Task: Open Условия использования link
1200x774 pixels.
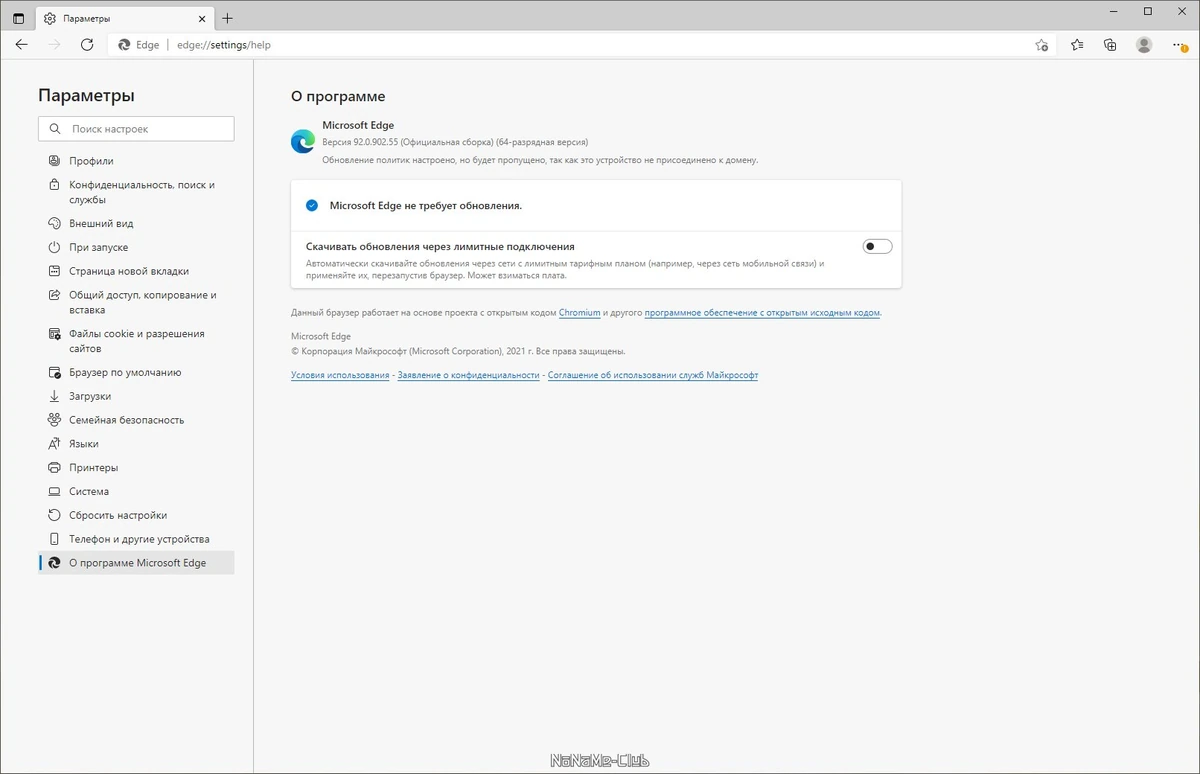Action: tap(340, 375)
